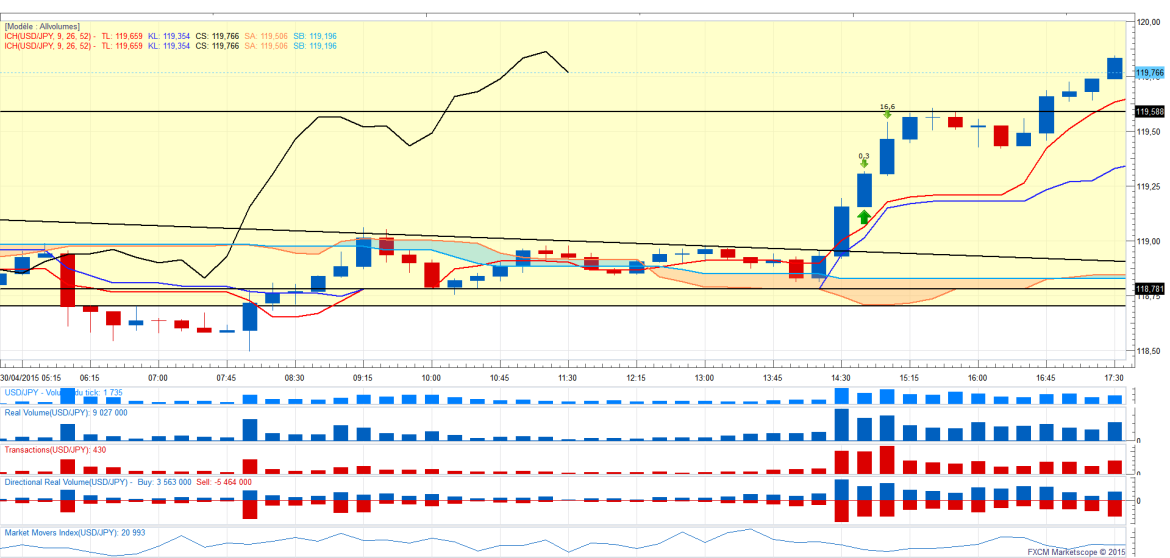
Task: Select the Transactions(USD/JPY) indicator label
Action: [56, 450]
